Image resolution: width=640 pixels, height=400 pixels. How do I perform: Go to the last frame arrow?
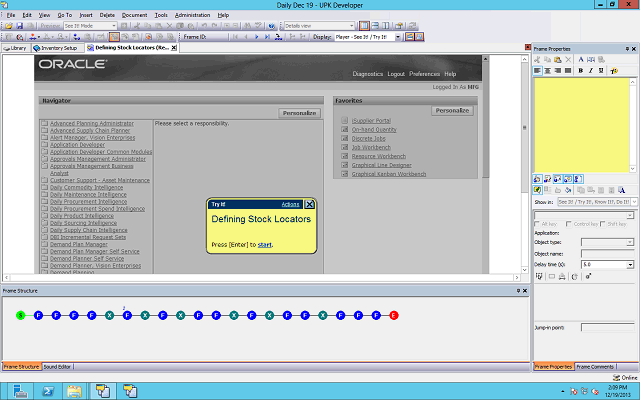267,37
